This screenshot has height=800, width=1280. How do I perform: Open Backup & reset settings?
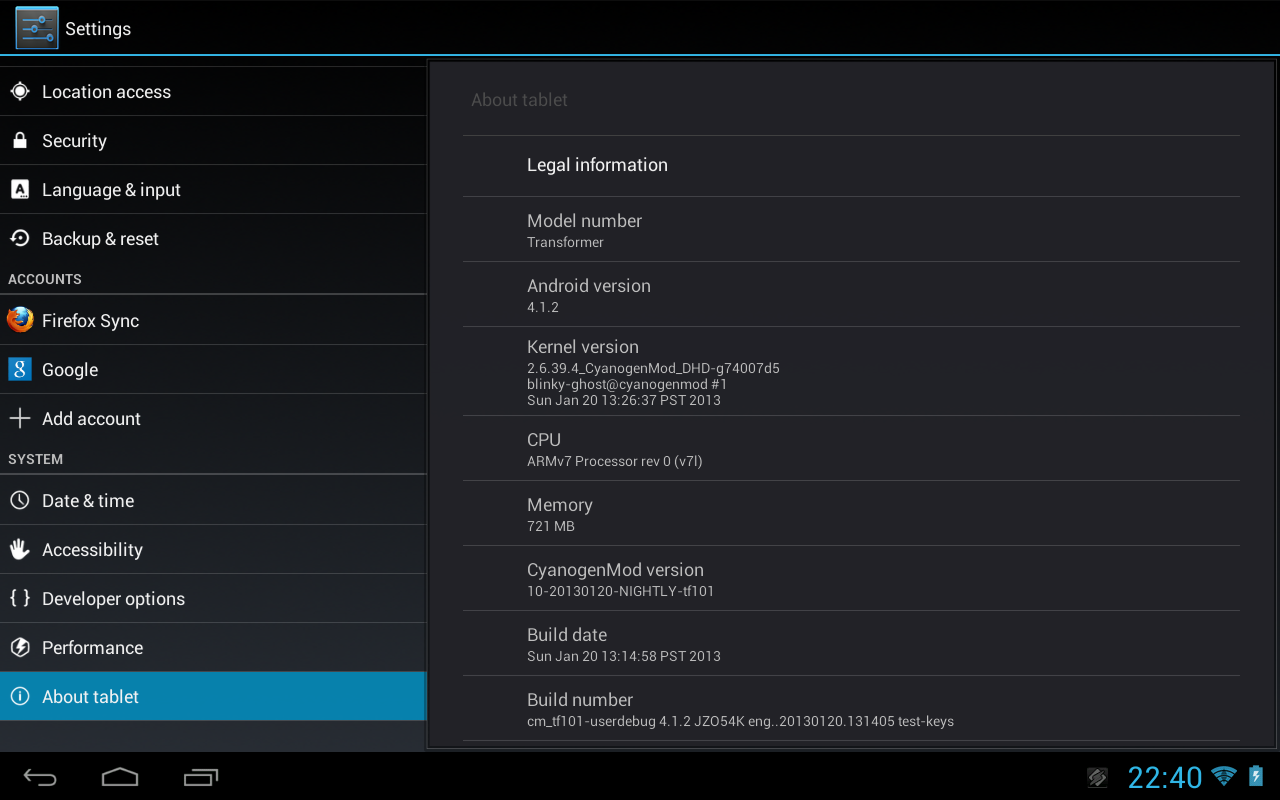tap(213, 239)
